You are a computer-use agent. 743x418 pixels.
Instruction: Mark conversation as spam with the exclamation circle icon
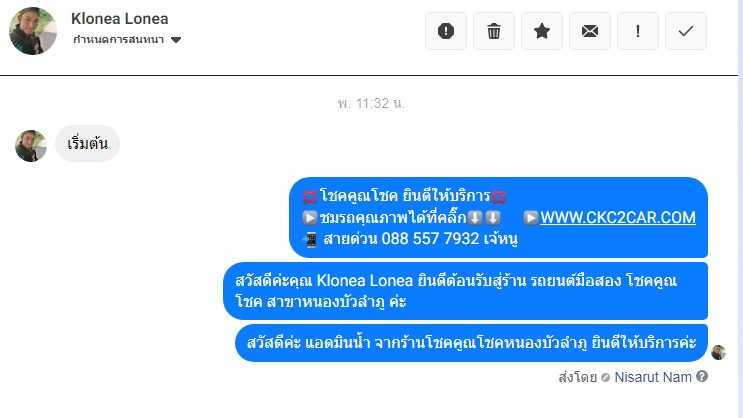coord(445,31)
